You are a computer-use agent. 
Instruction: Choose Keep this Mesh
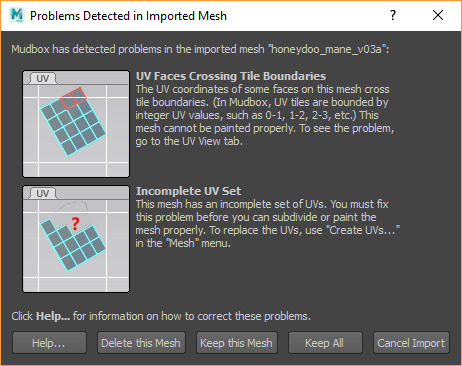[x=237, y=343]
